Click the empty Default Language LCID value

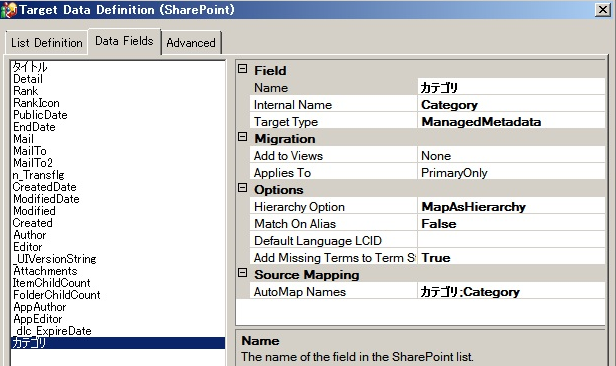pos(511,241)
